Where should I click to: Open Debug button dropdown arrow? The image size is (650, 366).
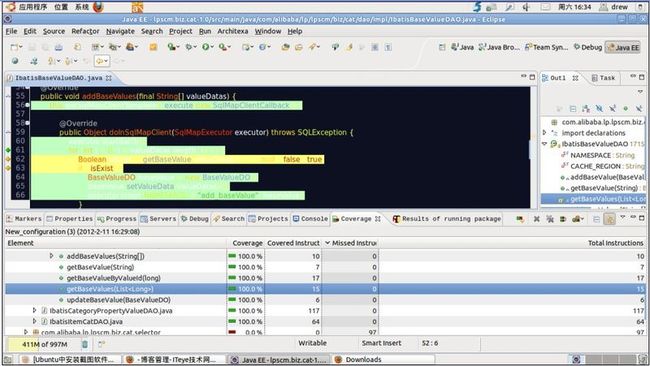pos(195,47)
